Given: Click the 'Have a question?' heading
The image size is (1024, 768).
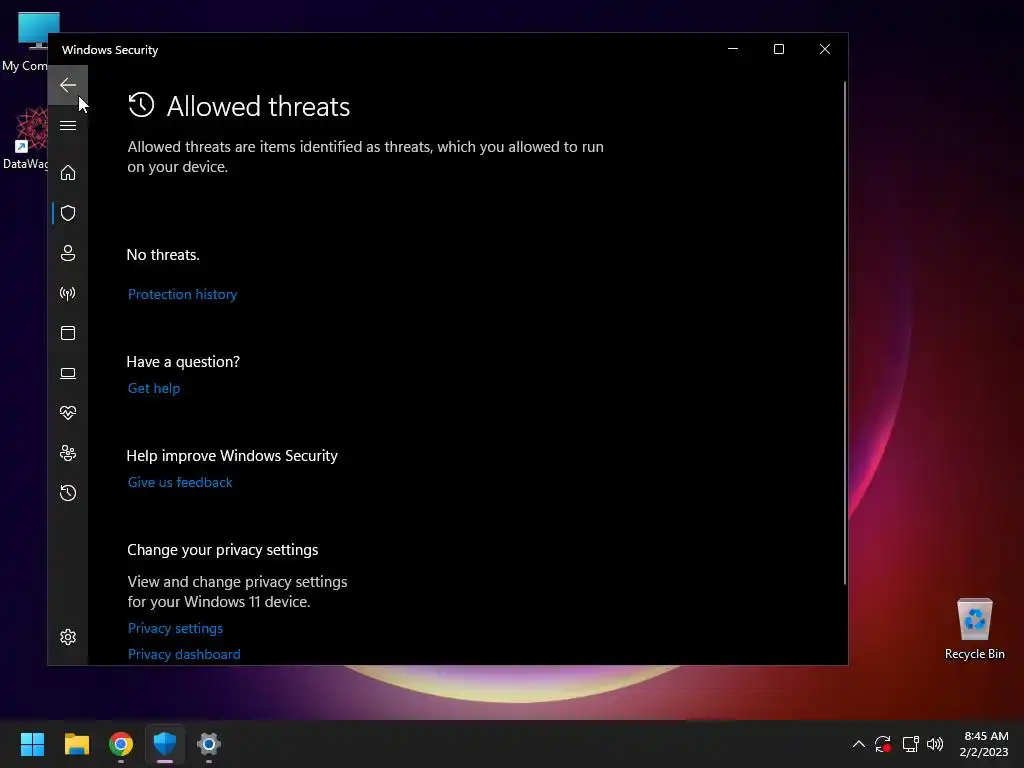Looking at the screenshot, I should point(183,362).
